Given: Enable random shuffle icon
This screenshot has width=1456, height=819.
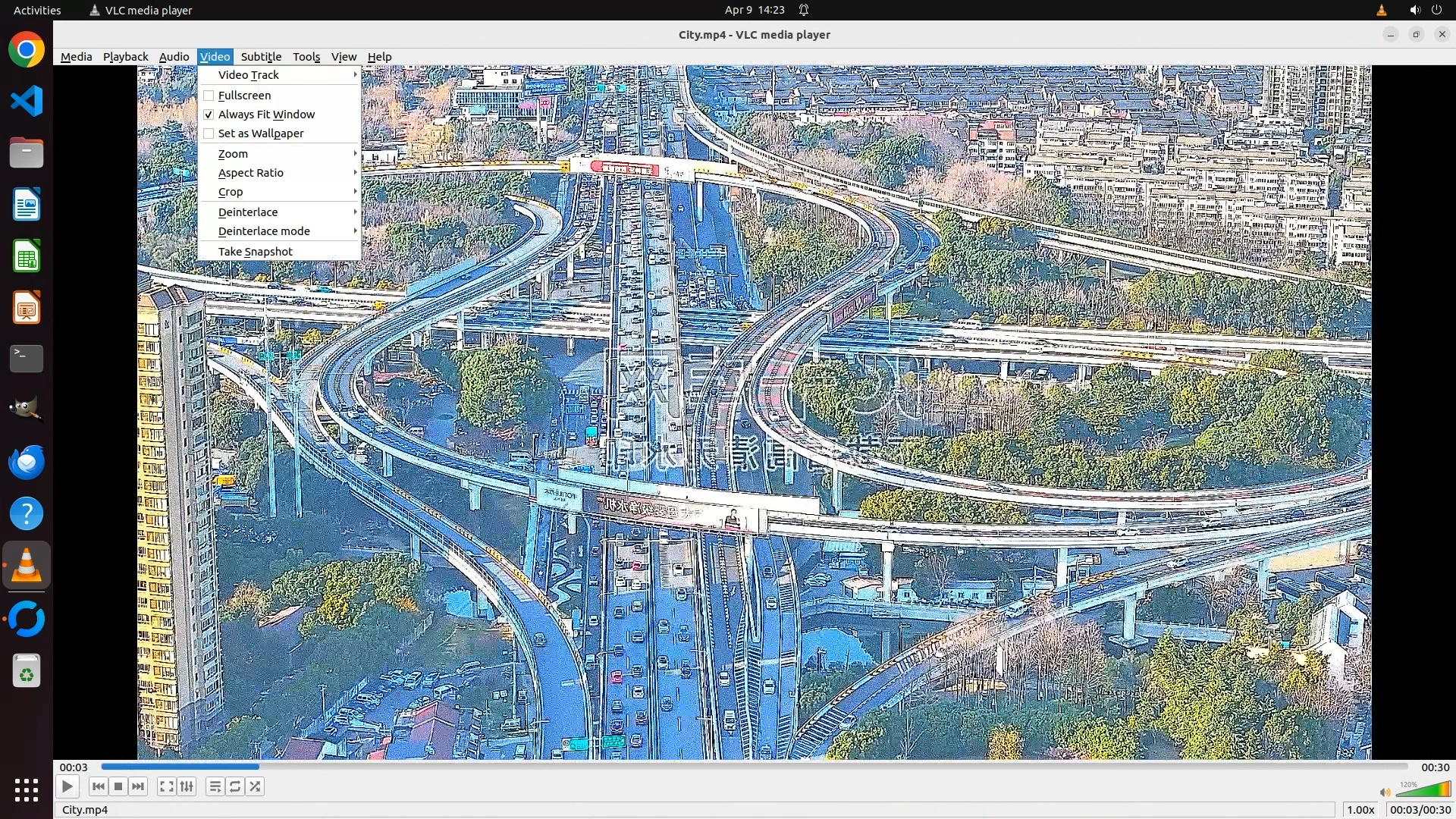Looking at the screenshot, I should coord(256,786).
